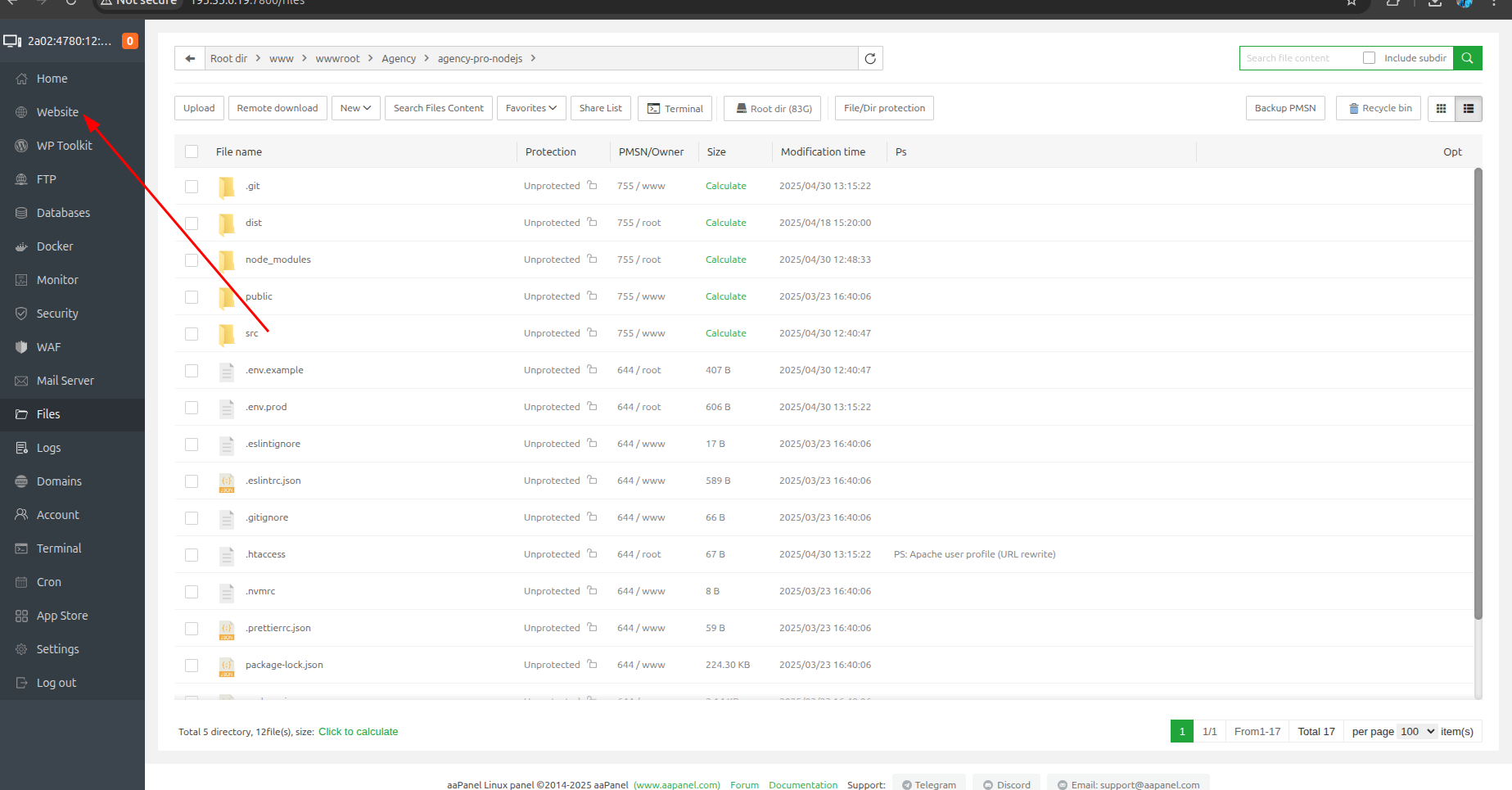Click lock icon for .git folder
This screenshot has width=1512, height=790.
[592, 186]
